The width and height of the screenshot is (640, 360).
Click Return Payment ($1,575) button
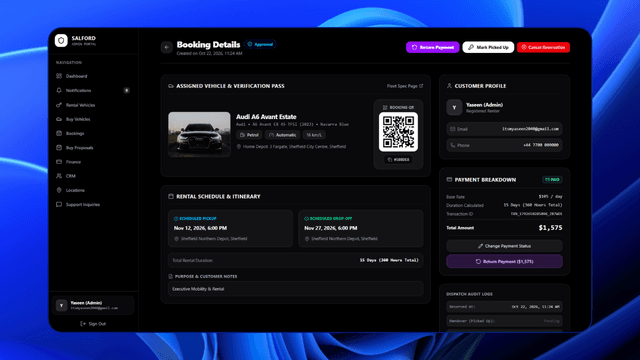504,261
